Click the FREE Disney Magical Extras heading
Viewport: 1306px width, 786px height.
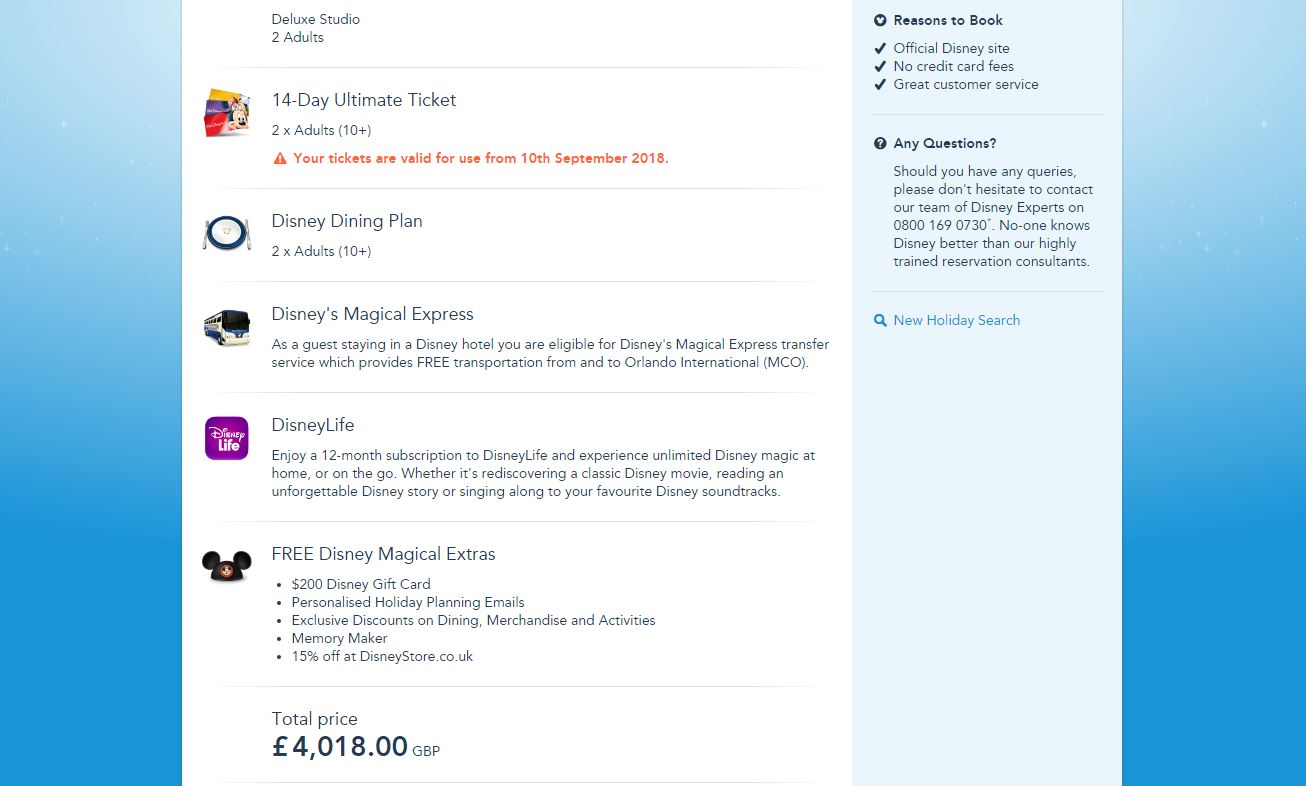click(383, 554)
